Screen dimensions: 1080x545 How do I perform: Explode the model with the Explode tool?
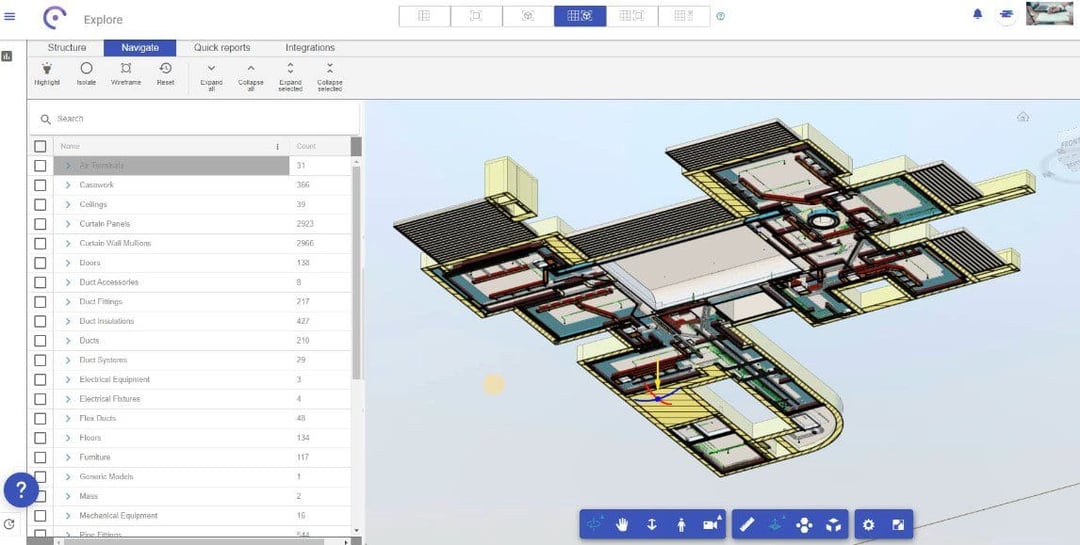[804, 525]
